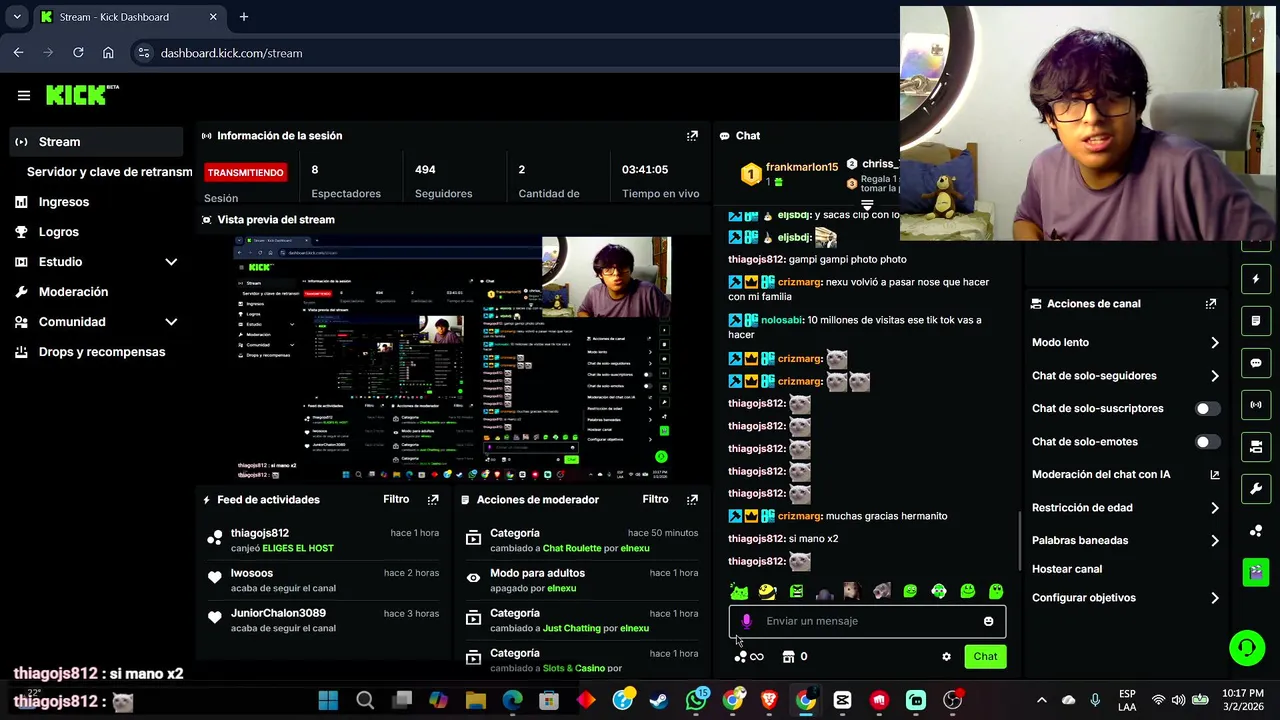The width and height of the screenshot is (1280, 720).
Task: Click the document note sidebar icon
Action: point(1256,321)
